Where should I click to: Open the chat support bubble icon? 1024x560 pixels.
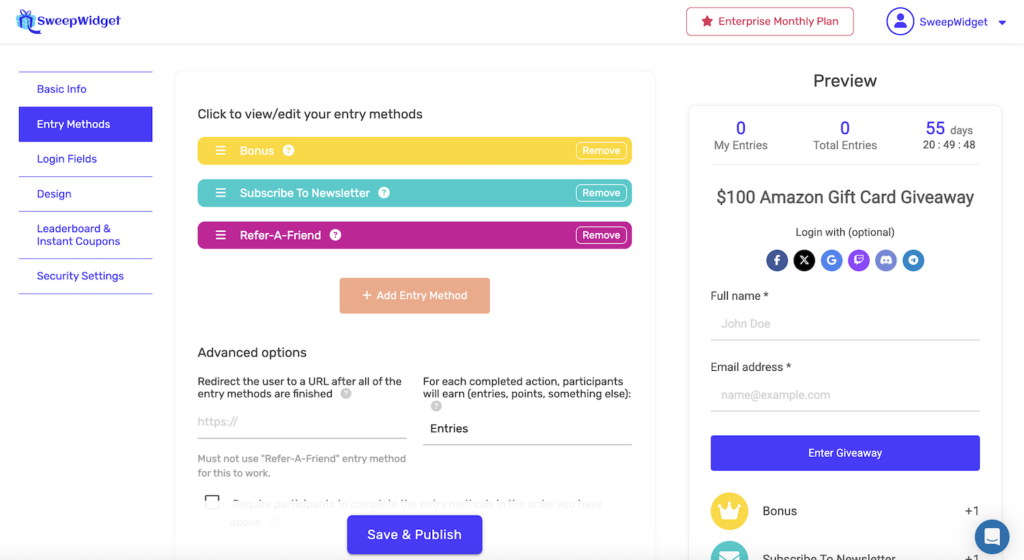click(992, 537)
